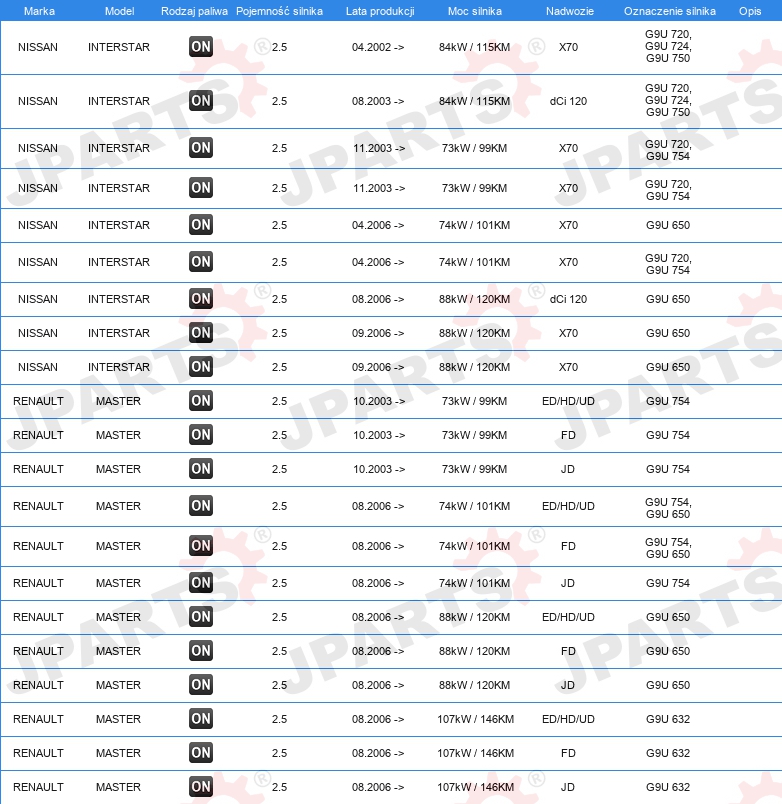Click ON badge in Master 74kW JD row
Screen dimensions: 782x804
[x=200, y=583]
